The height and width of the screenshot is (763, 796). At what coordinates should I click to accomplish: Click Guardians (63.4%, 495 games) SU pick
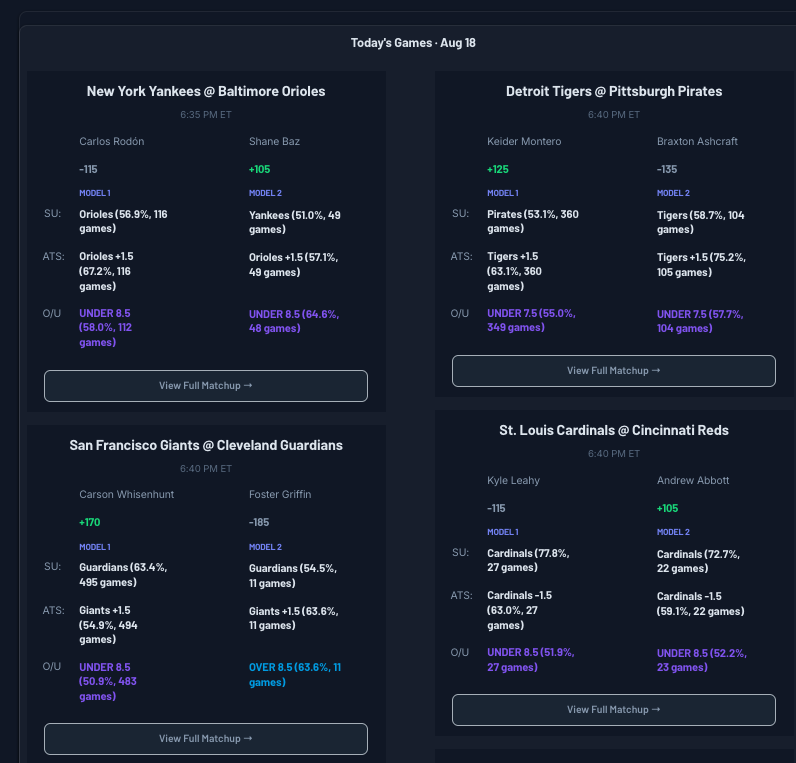point(123,575)
